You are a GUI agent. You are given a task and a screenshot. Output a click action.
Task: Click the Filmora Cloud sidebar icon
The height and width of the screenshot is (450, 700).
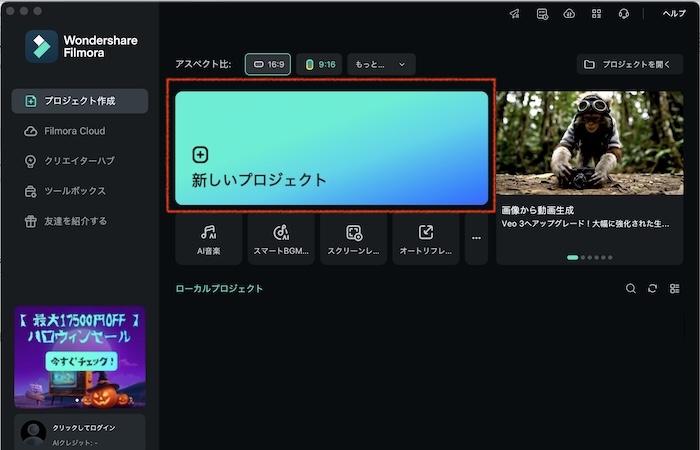coord(30,131)
